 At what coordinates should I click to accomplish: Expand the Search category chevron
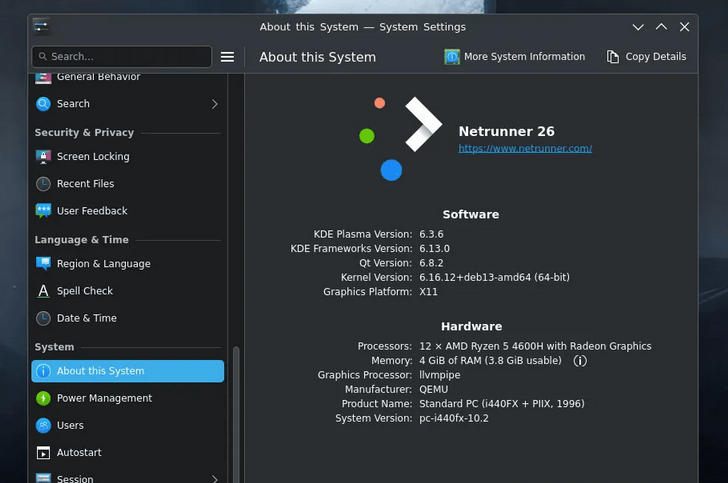click(214, 104)
